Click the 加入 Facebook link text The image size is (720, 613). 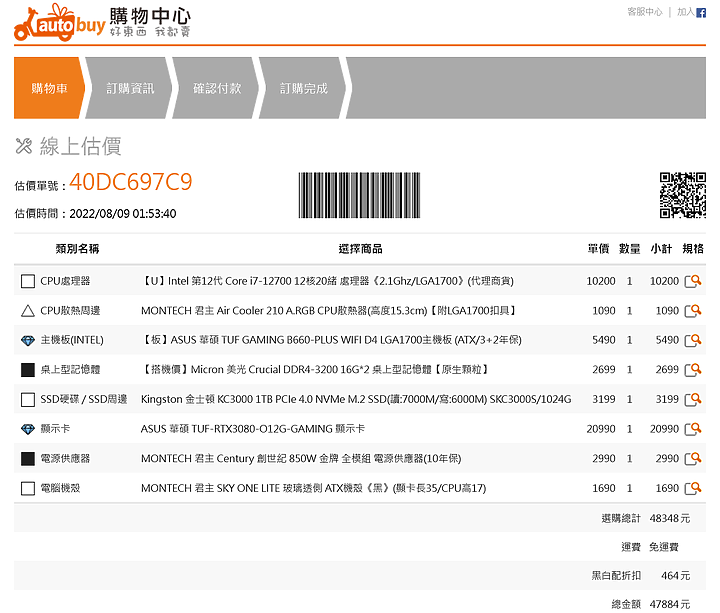[x=686, y=12]
